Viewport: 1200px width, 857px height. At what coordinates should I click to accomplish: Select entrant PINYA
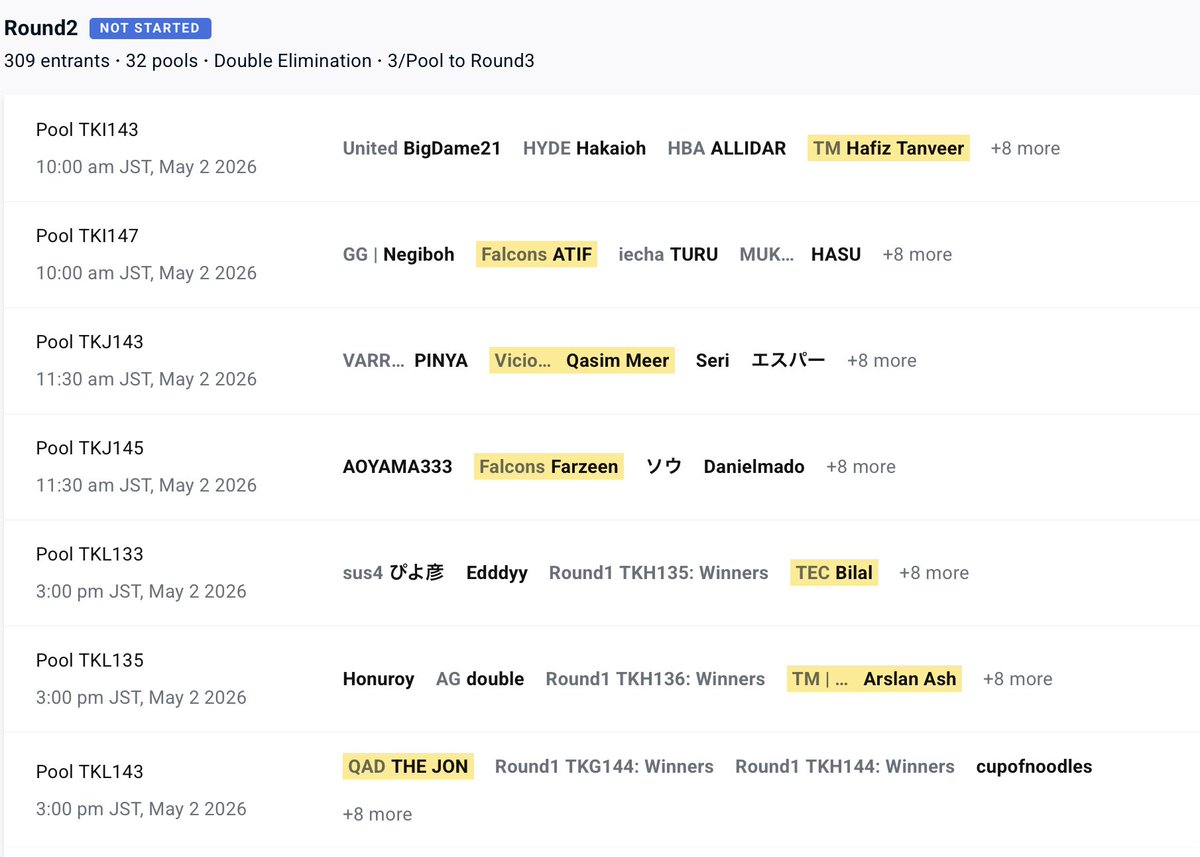coord(441,360)
